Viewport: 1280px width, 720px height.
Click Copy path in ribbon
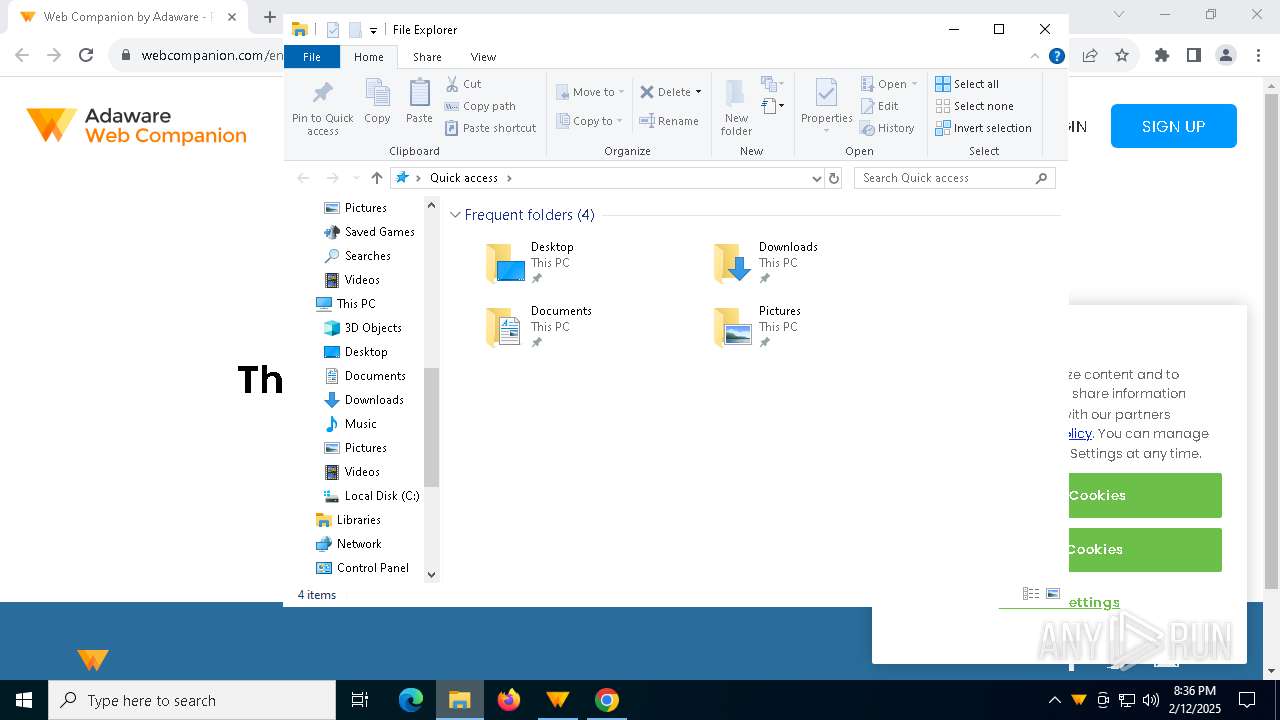pyautogui.click(x=480, y=106)
